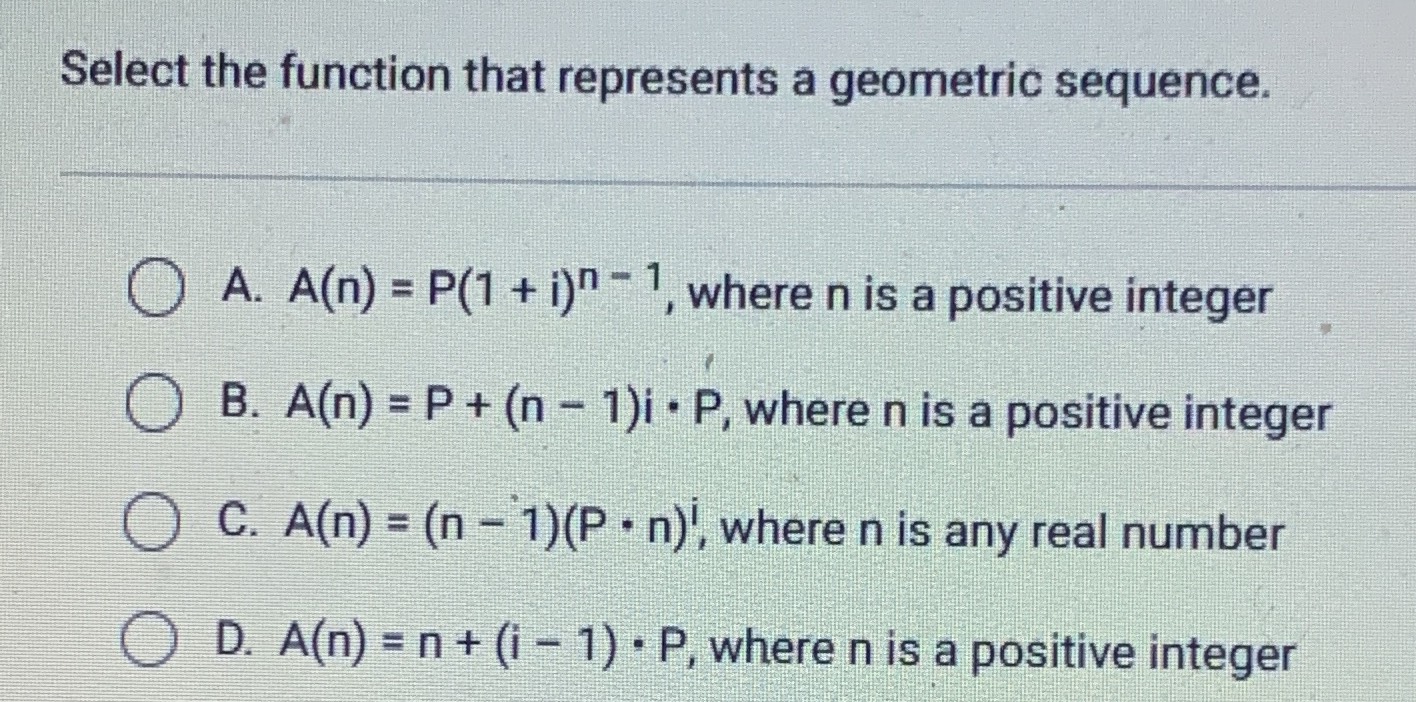Click option D's "where n is a positive integer"
The image size is (1416, 702).
coord(1005,654)
